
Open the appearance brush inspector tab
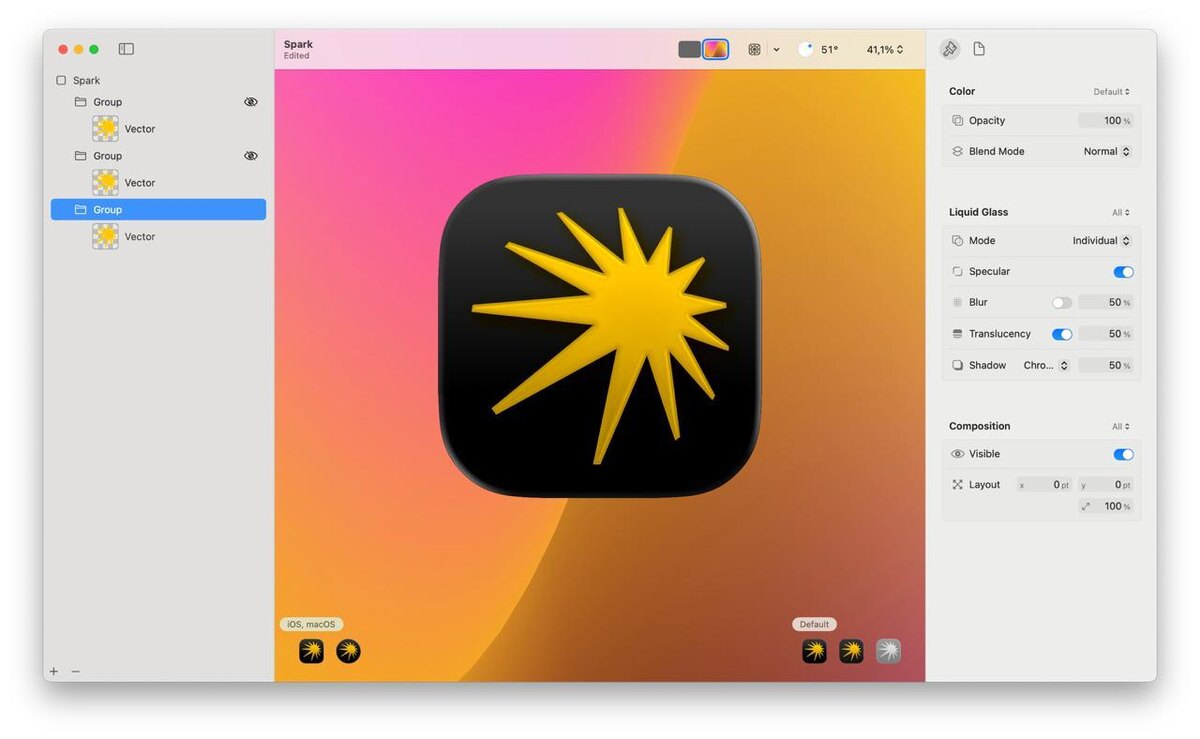click(950, 49)
